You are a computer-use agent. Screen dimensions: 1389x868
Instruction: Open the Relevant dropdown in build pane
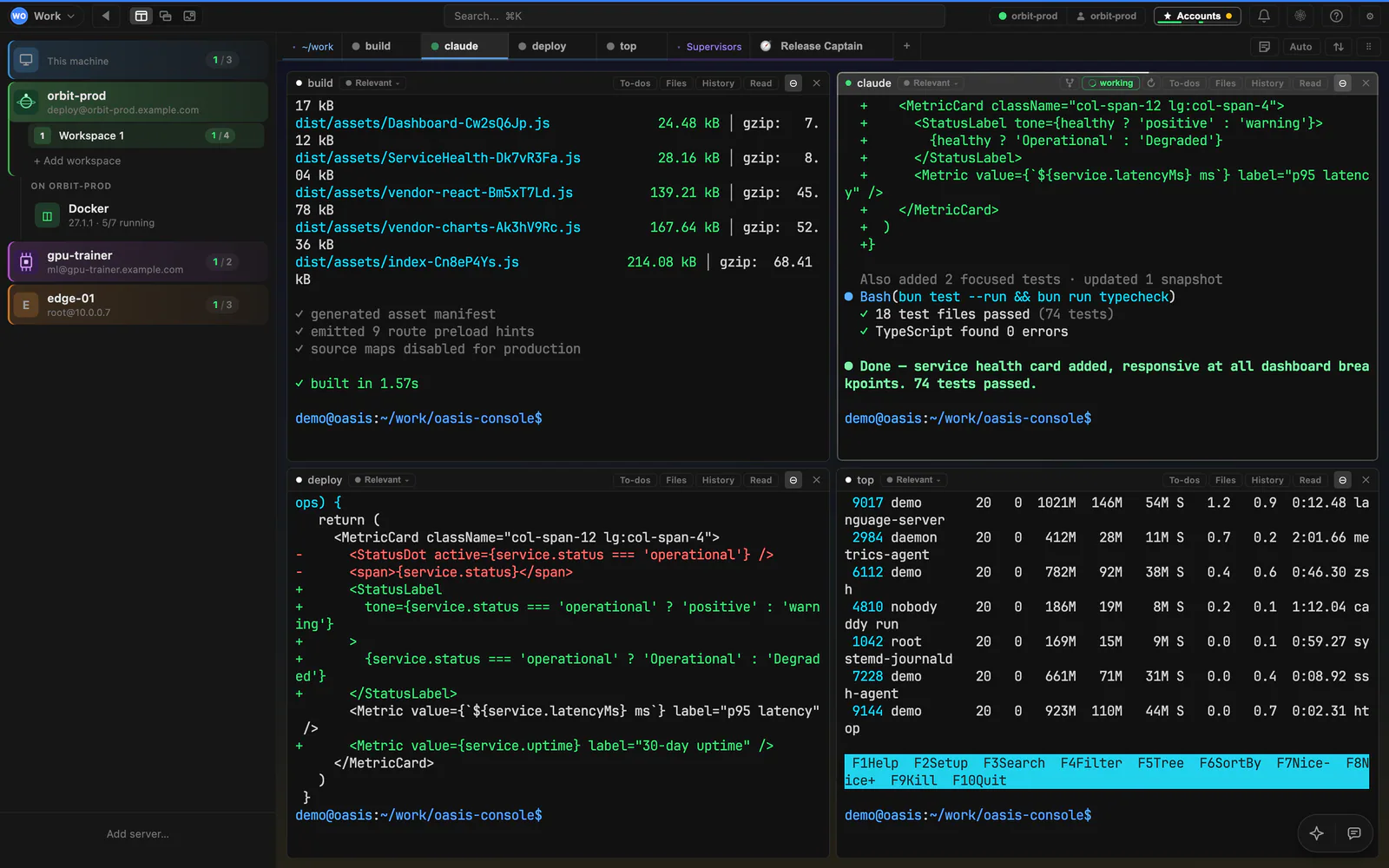[372, 83]
